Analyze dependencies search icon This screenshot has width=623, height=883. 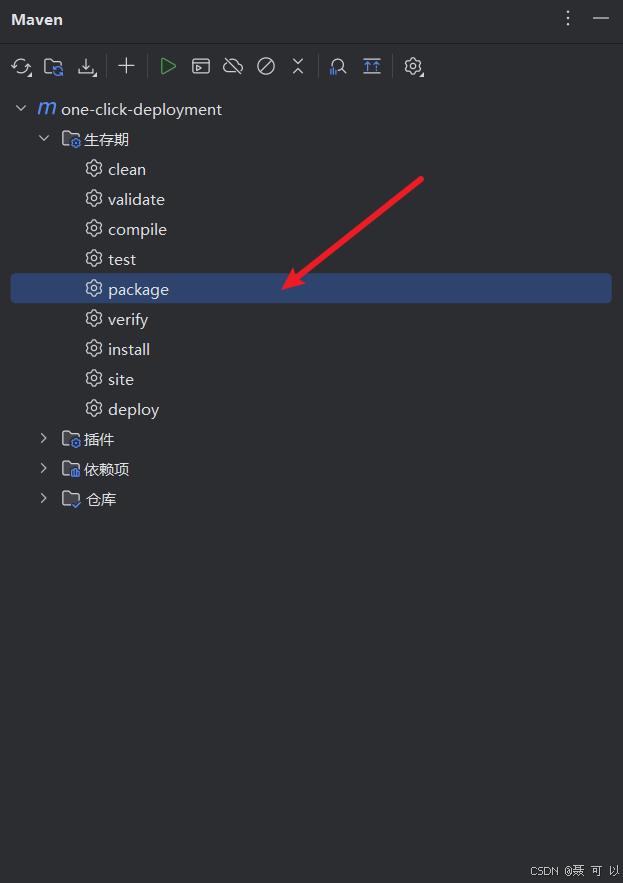point(337,66)
